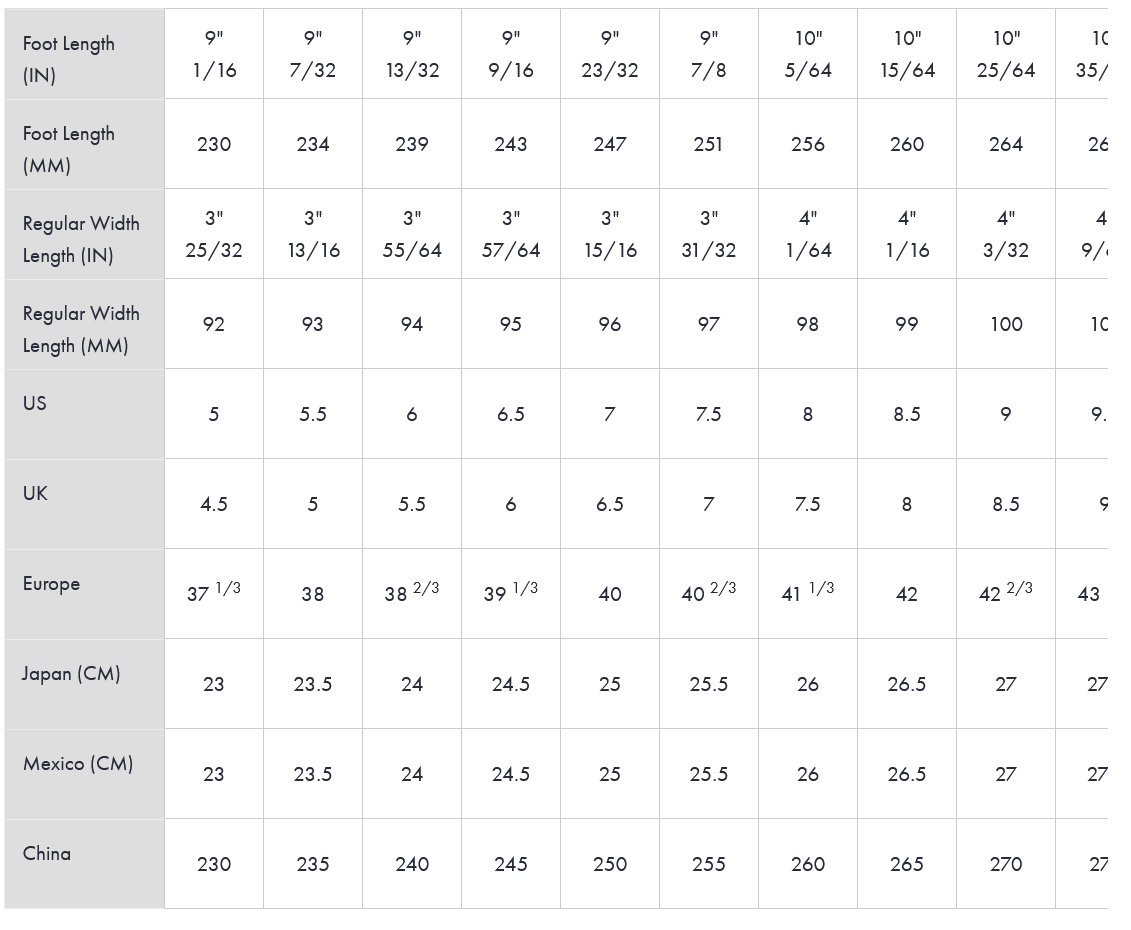Select the 100 regular width millimeter cell
This screenshot has height=930, width=1131.
1005,324
